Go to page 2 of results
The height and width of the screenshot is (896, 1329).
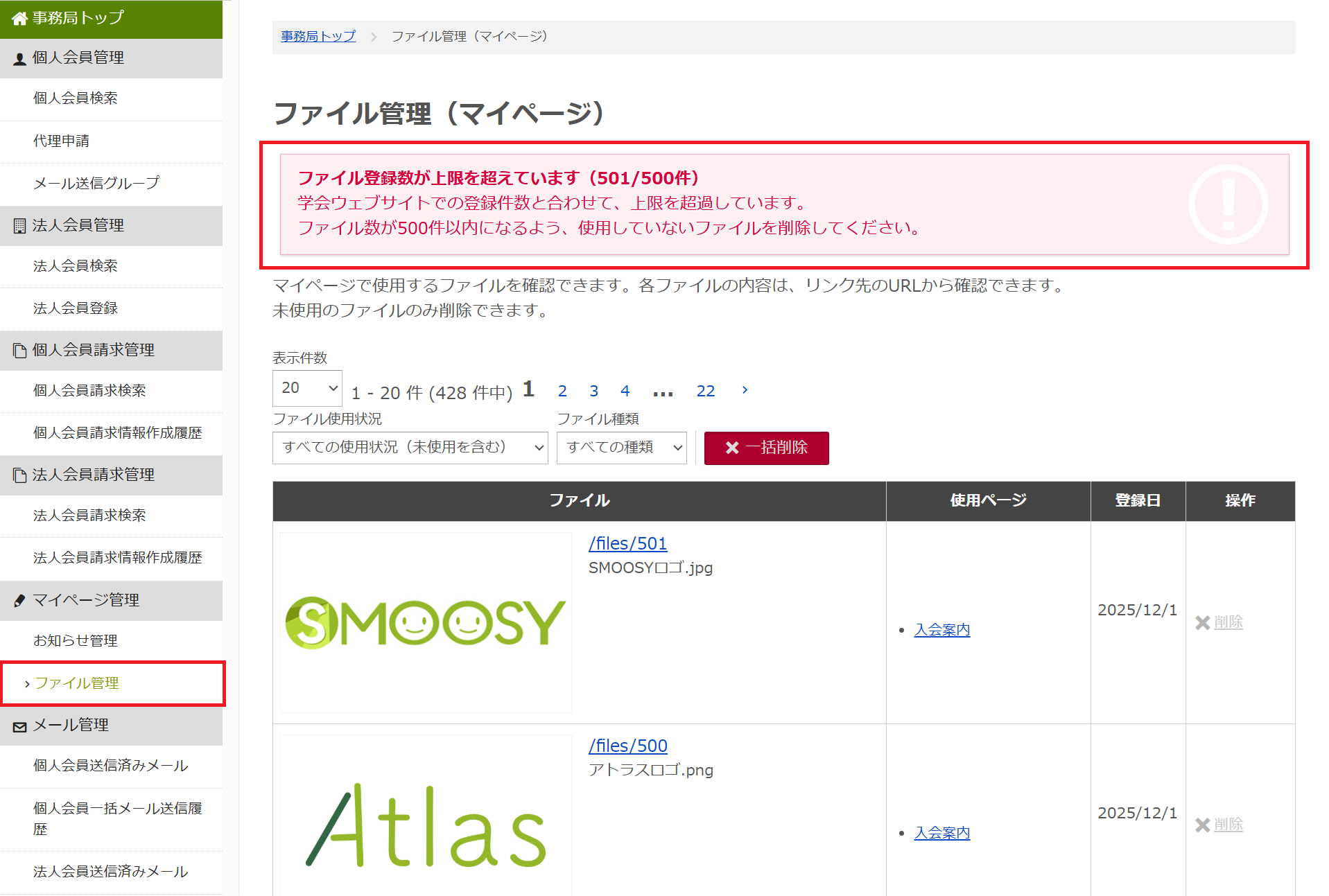562,392
